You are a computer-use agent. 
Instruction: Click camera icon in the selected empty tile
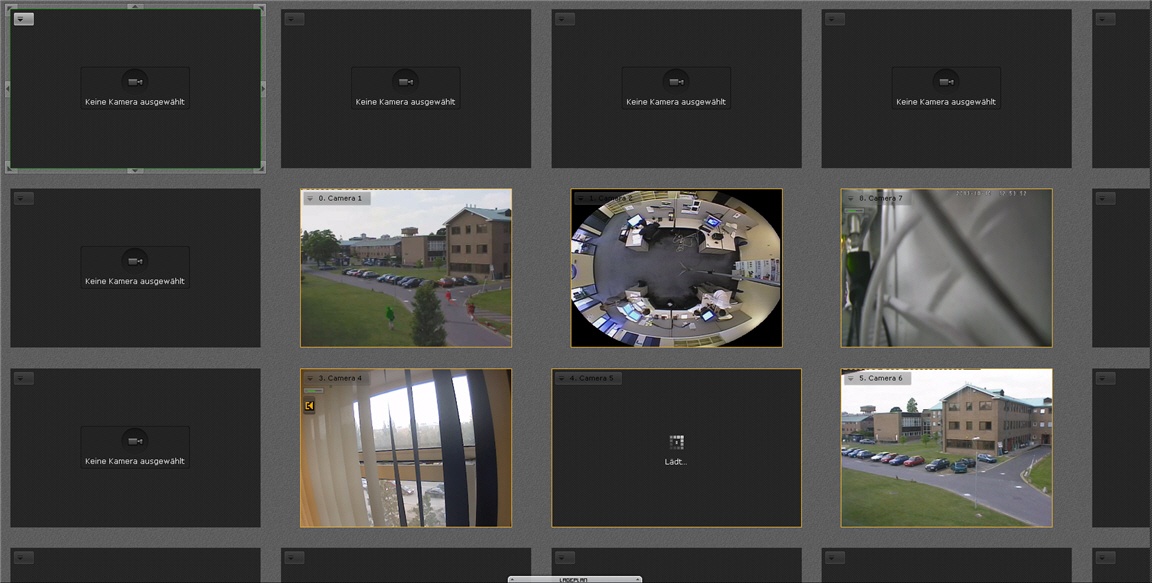point(135,82)
